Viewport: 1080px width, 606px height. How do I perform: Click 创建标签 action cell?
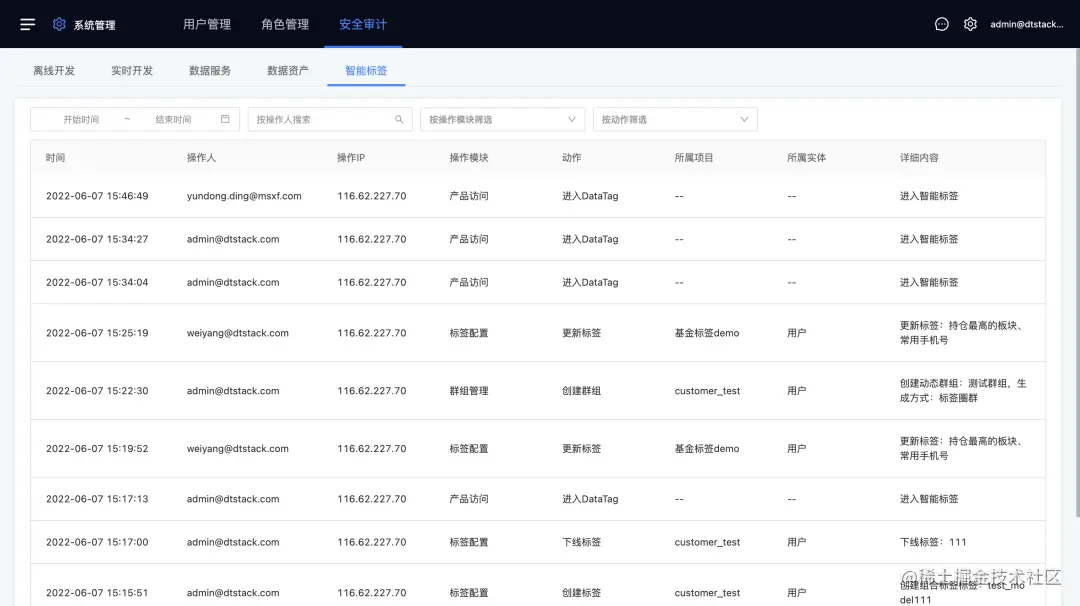581,592
